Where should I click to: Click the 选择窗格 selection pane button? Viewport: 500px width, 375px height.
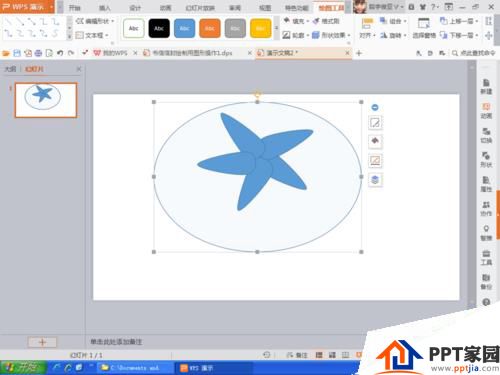(x=424, y=29)
